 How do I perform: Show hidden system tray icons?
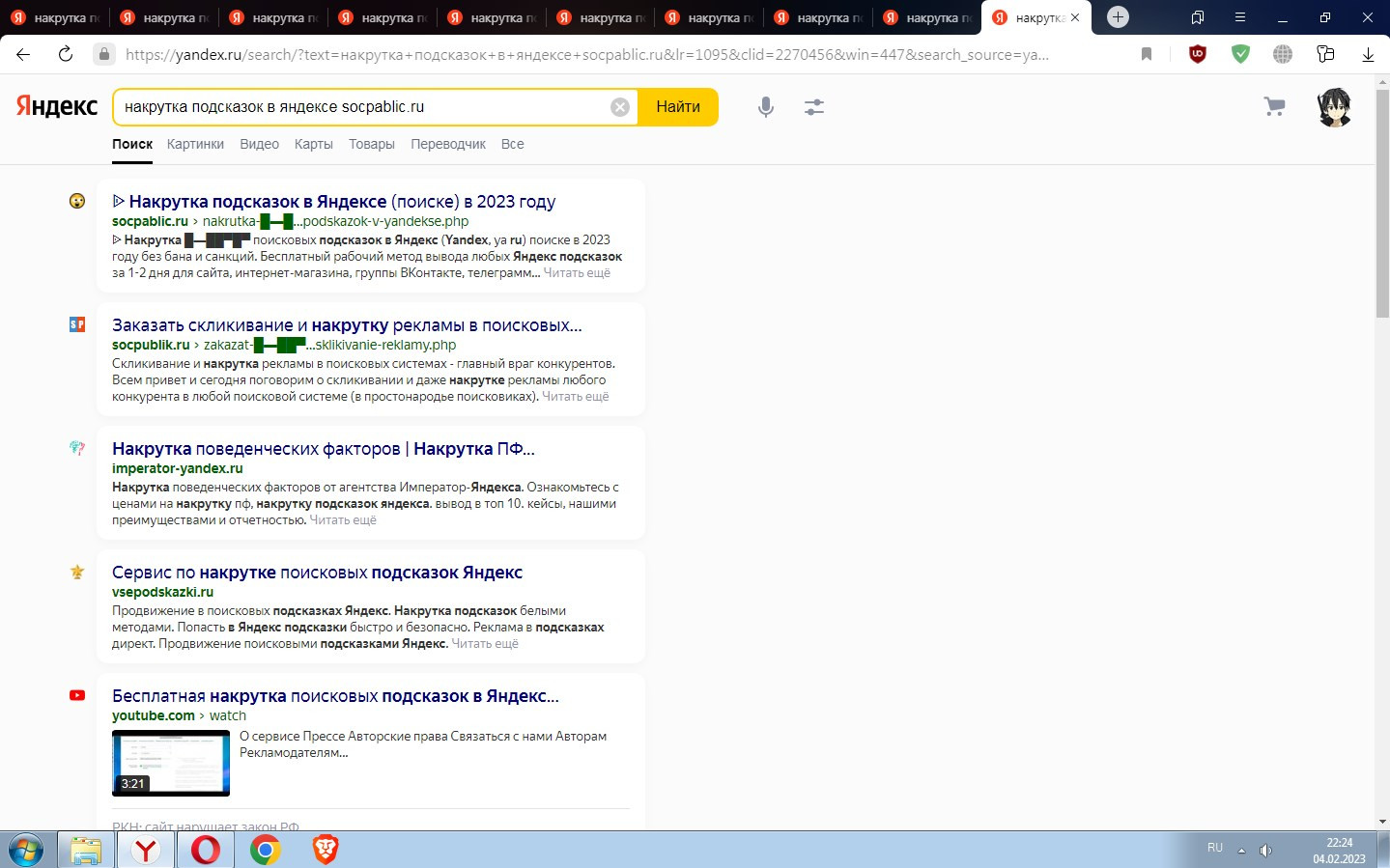(x=1241, y=850)
